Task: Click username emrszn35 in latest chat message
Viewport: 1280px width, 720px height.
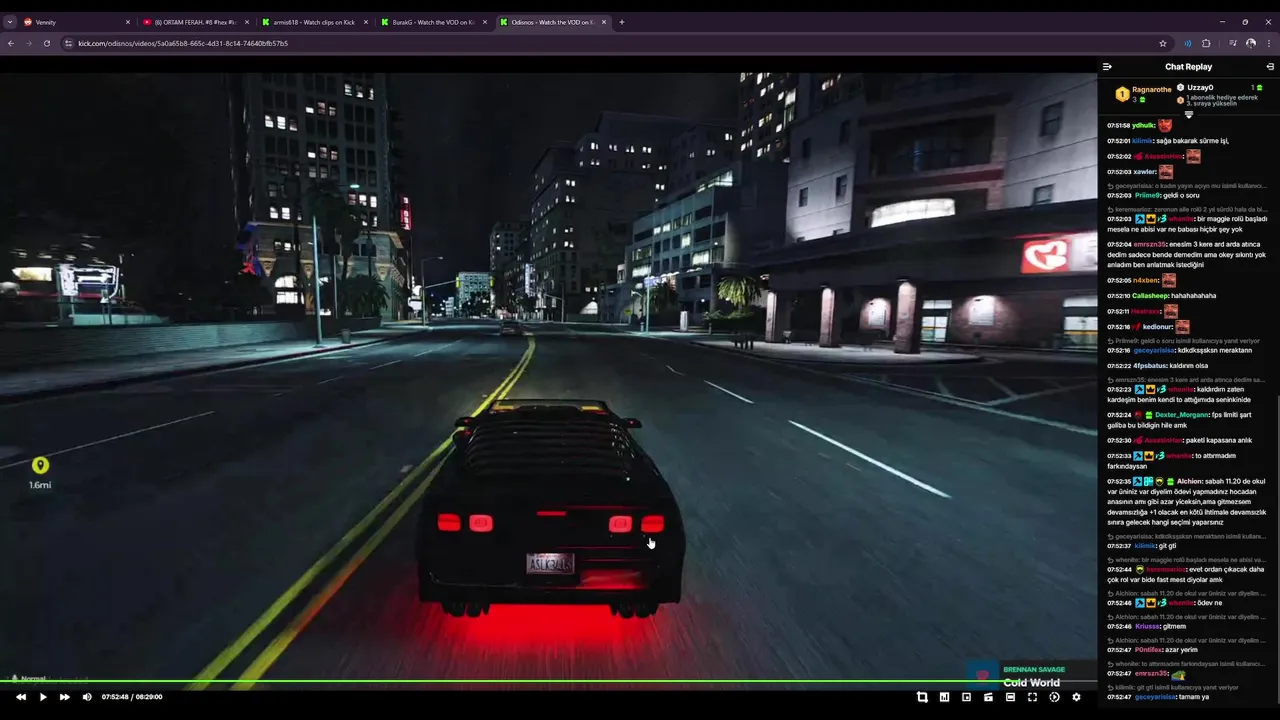Action: [1150, 673]
